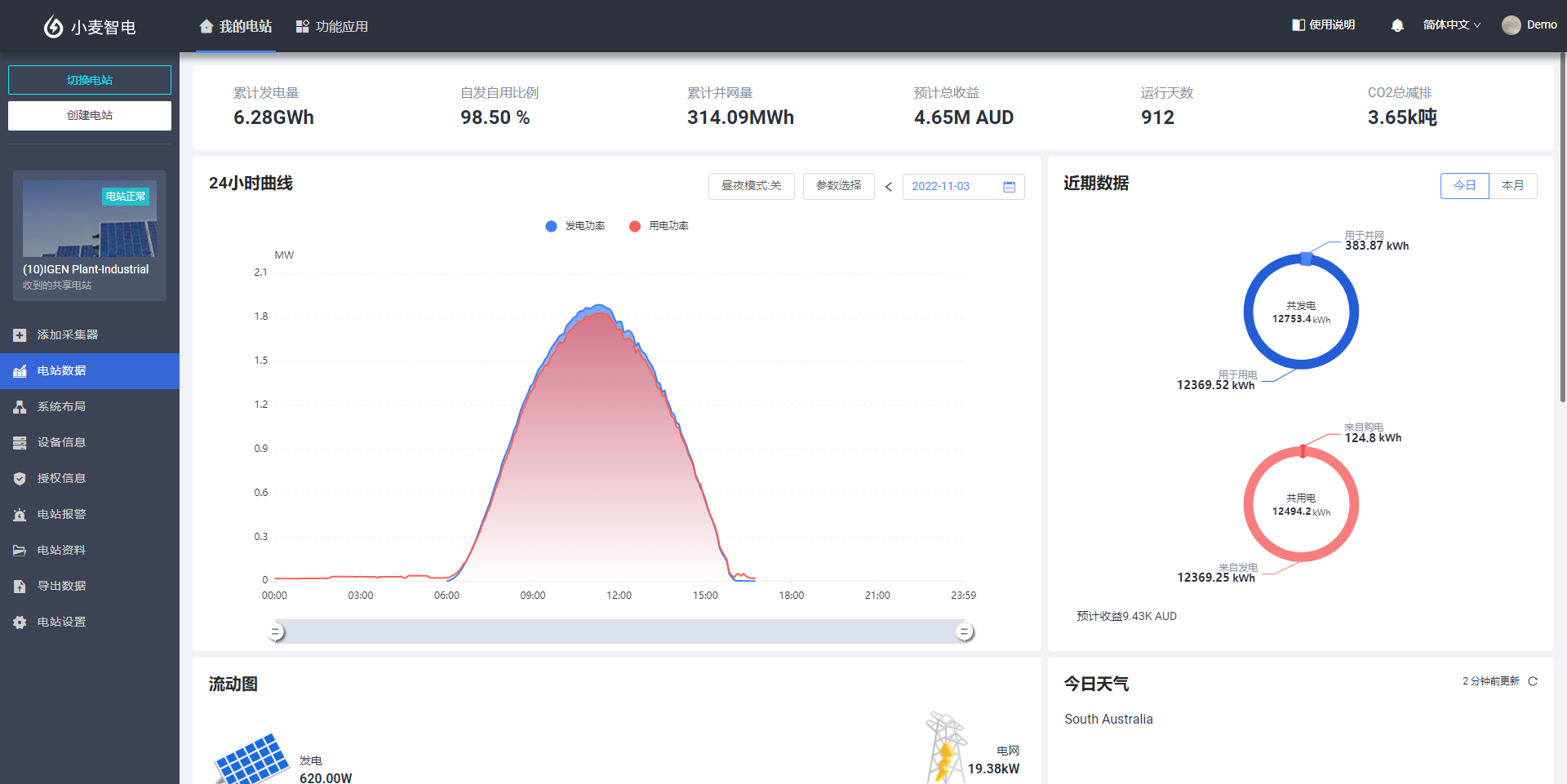Open the 参数选择 parameter selector
Screen dimensions: 1567x784
838,186
